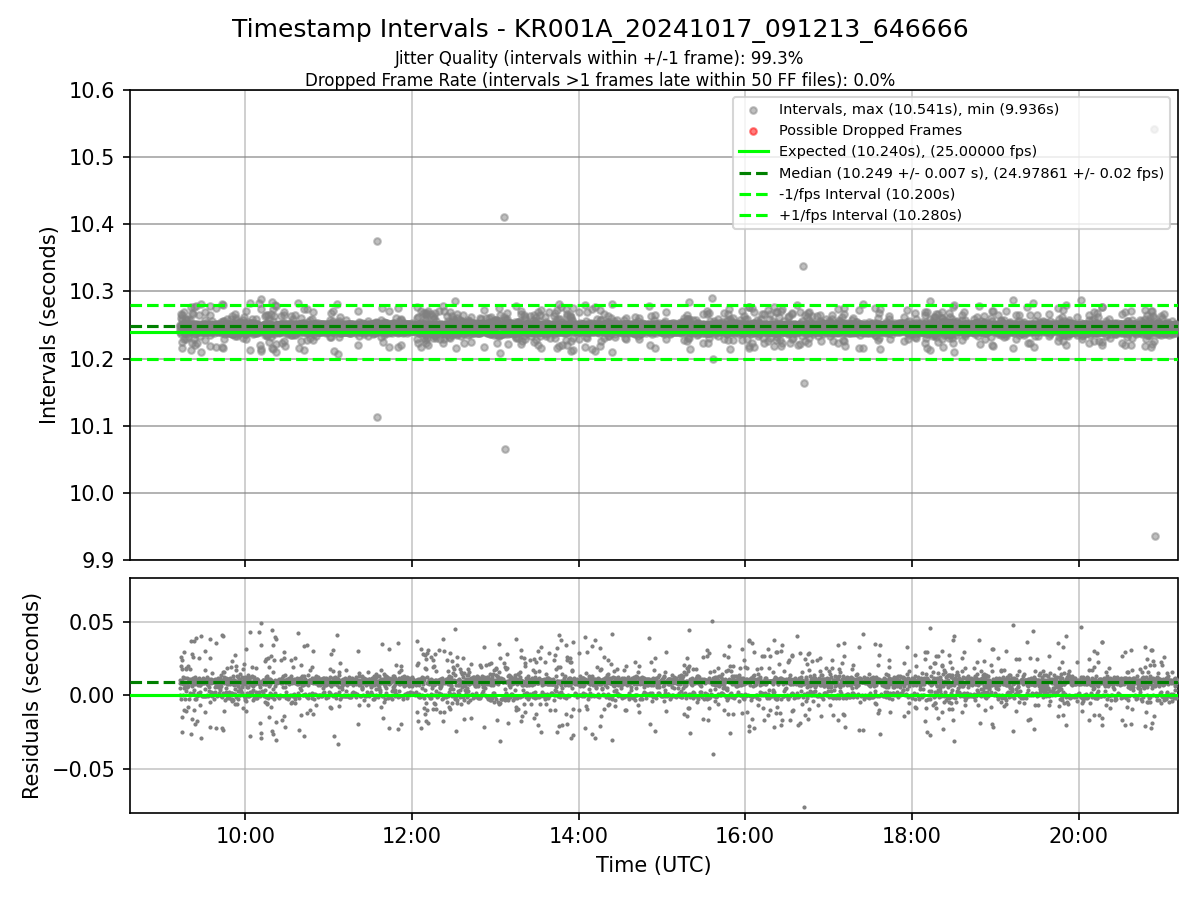Click the legend entry 'Possible Dropped Frames'

(x=870, y=130)
